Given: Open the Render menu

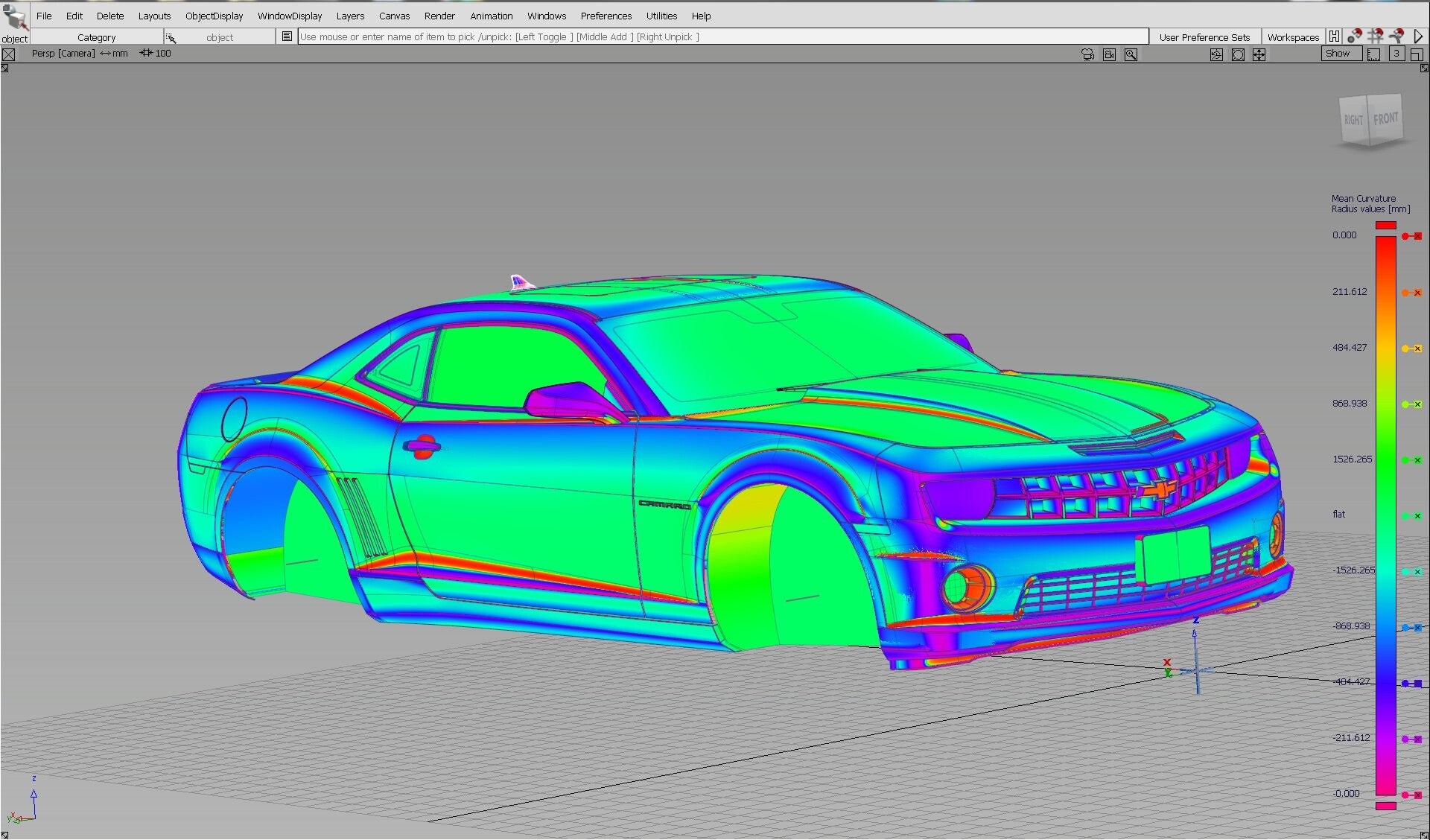Looking at the screenshot, I should (x=439, y=16).
